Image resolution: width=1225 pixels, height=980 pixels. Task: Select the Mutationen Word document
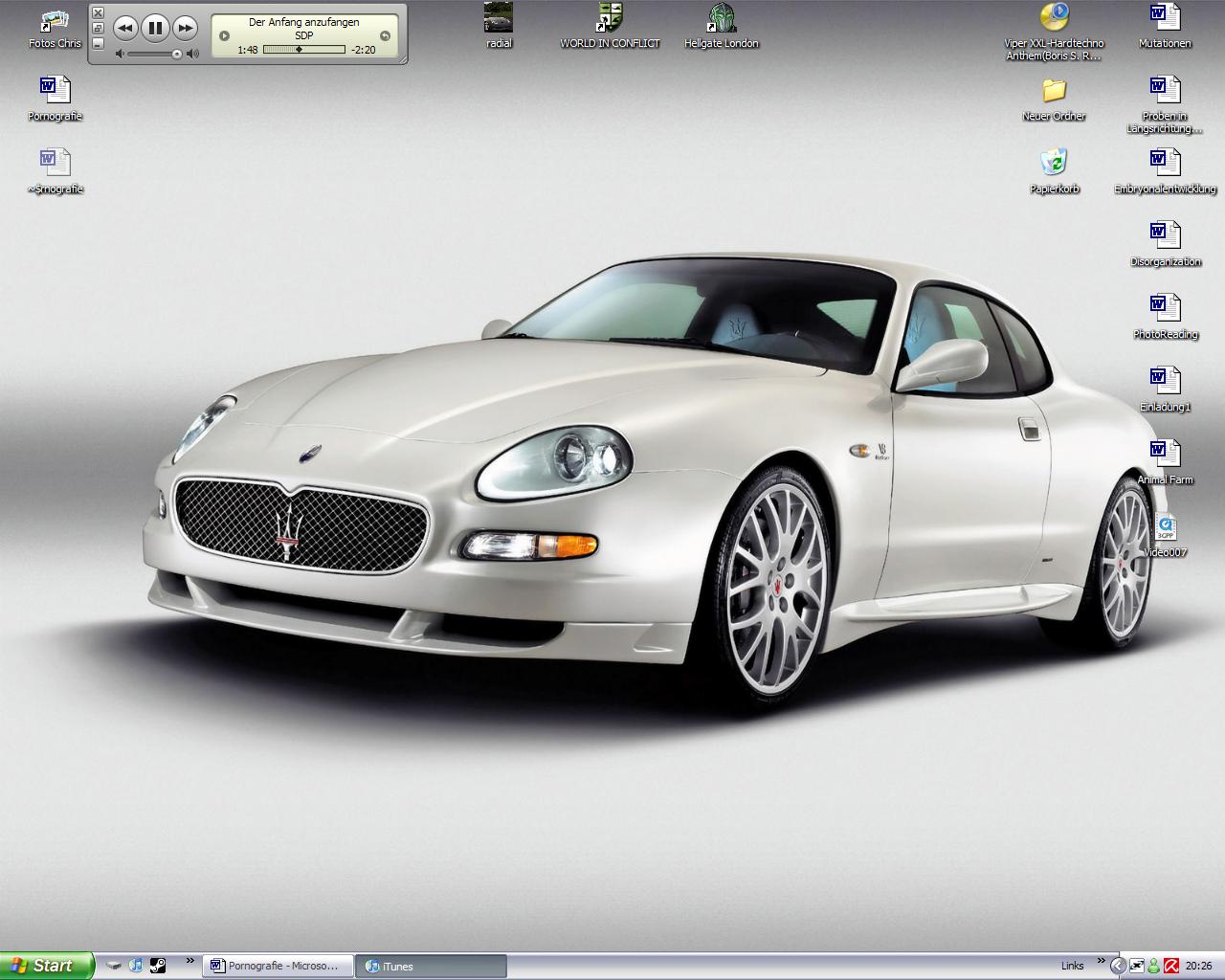pyautogui.click(x=1165, y=26)
